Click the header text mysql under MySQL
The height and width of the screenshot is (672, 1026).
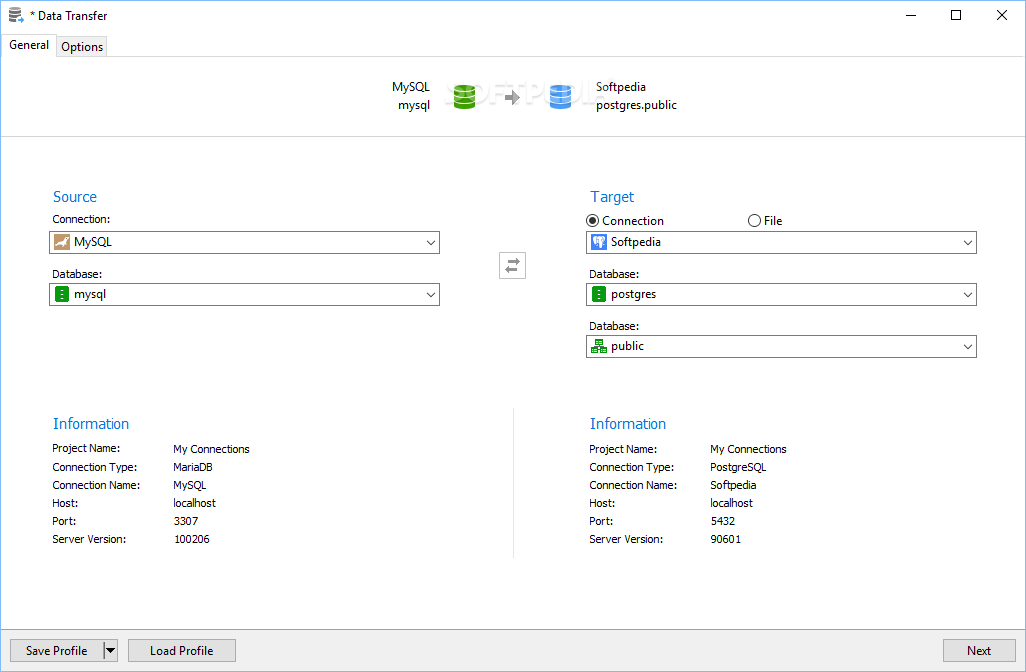coord(414,105)
